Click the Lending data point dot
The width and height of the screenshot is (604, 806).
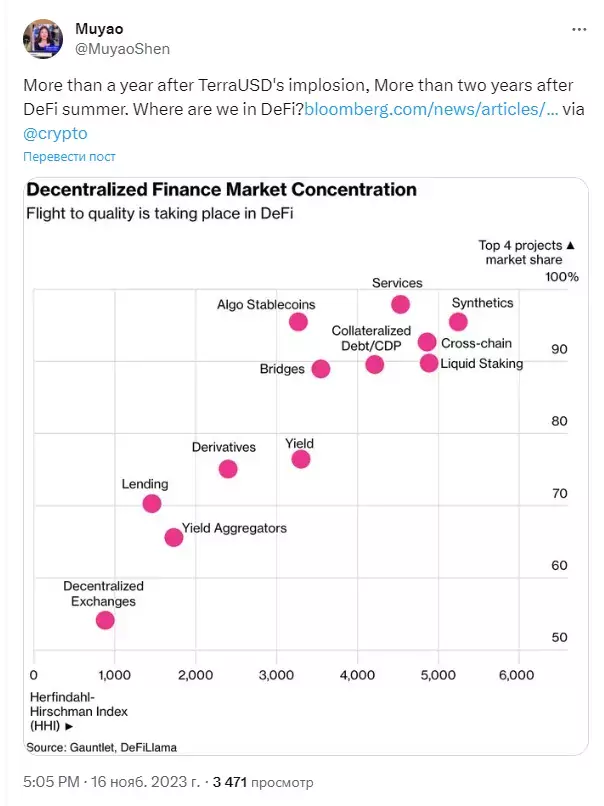click(152, 503)
